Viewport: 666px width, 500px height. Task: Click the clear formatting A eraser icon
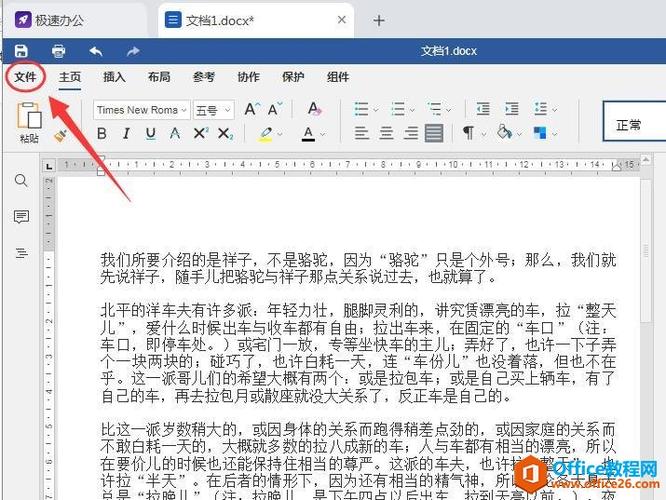314,109
